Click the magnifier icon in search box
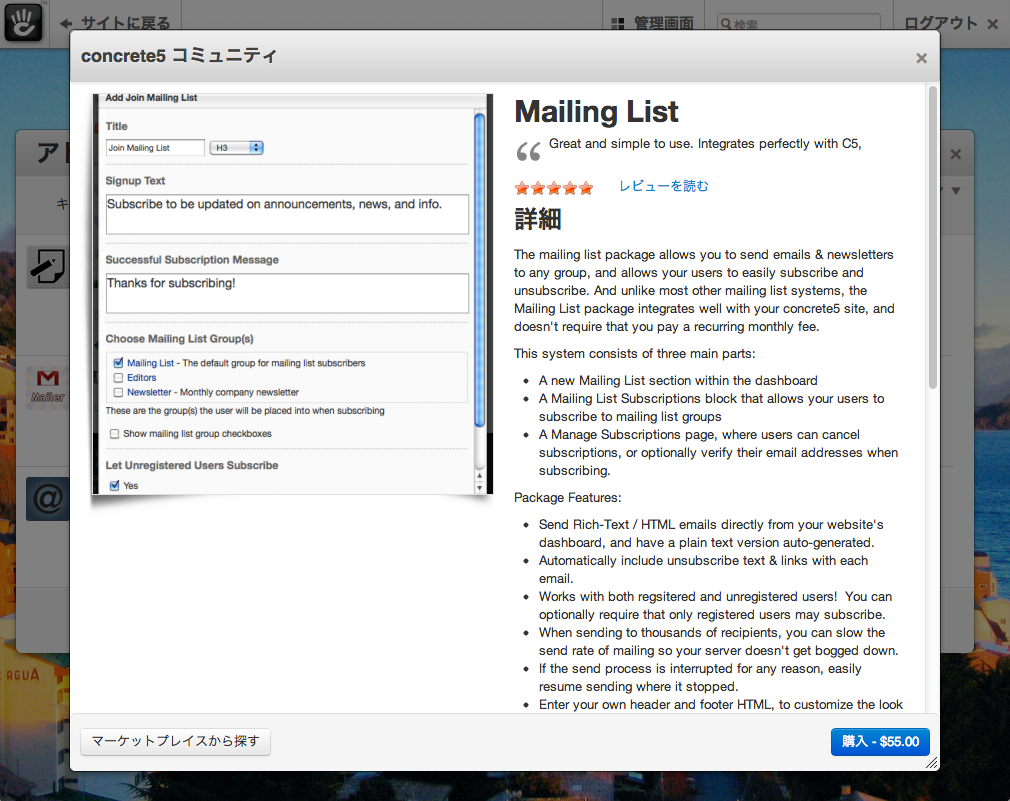Image resolution: width=1010 pixels, height=801 pixels. click(x=726, y=24)
